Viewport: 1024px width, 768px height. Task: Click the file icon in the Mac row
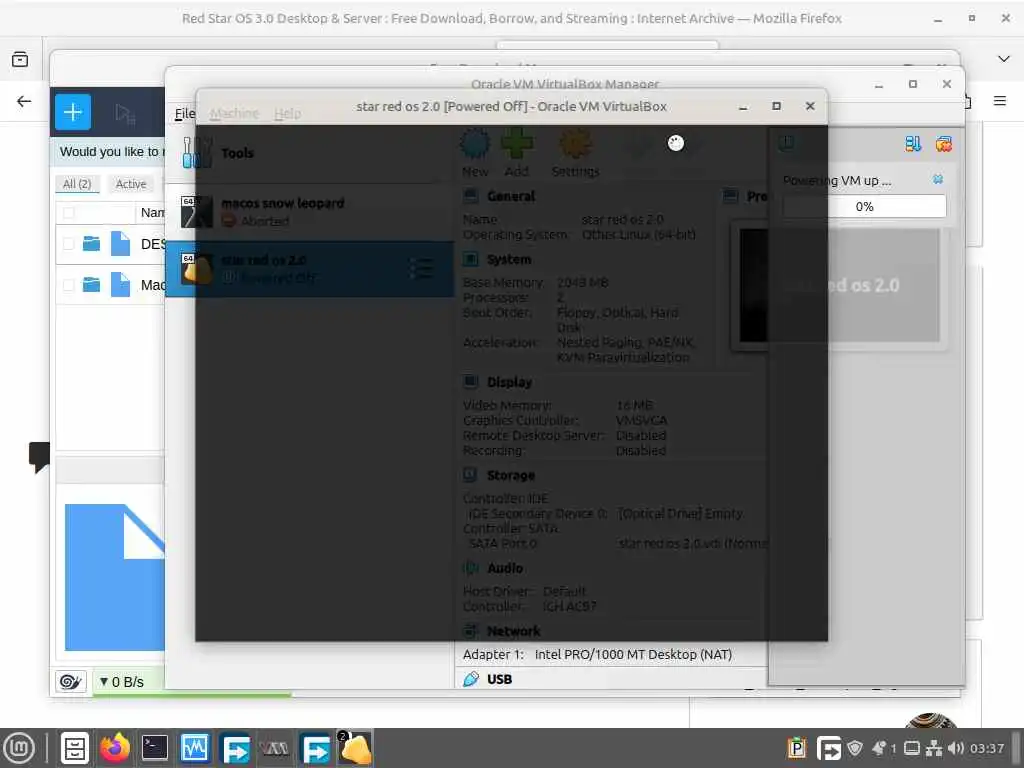[120, 285]
